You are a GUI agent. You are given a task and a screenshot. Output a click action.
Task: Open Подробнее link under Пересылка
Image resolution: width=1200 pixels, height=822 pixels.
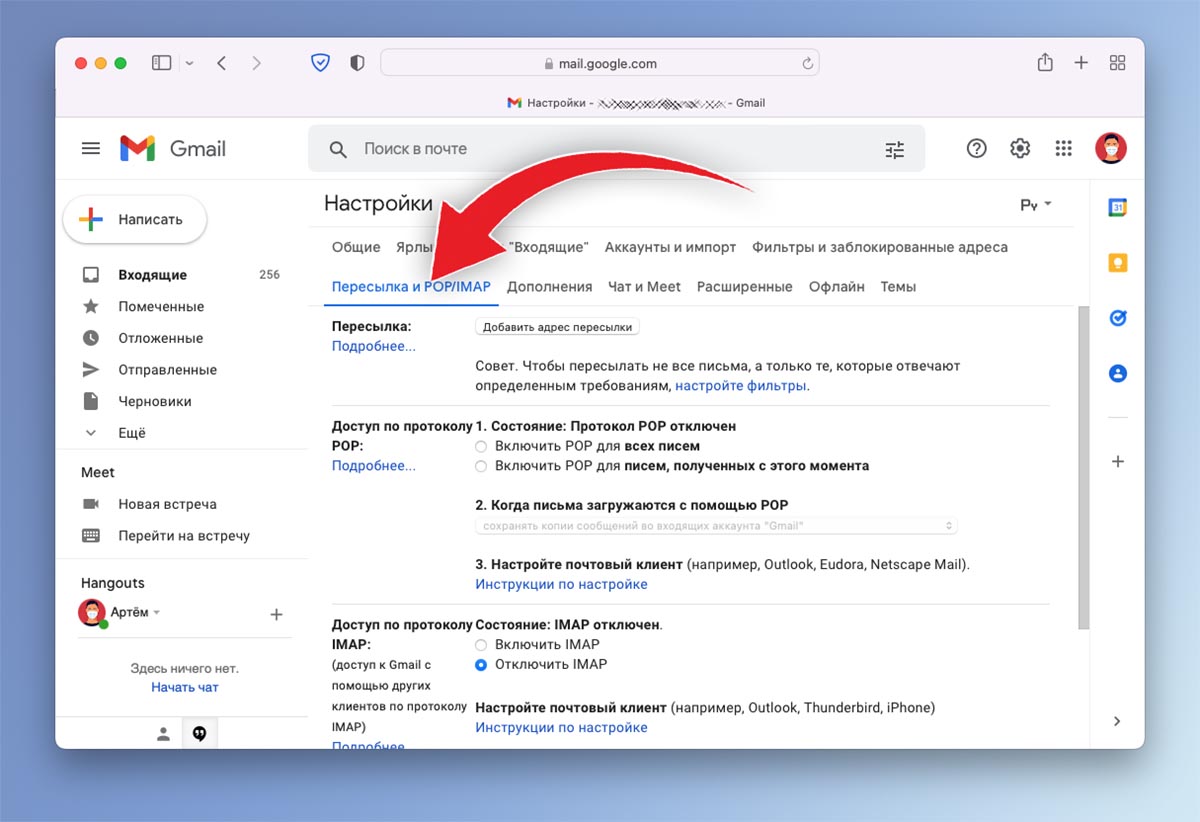click(374, 346)
